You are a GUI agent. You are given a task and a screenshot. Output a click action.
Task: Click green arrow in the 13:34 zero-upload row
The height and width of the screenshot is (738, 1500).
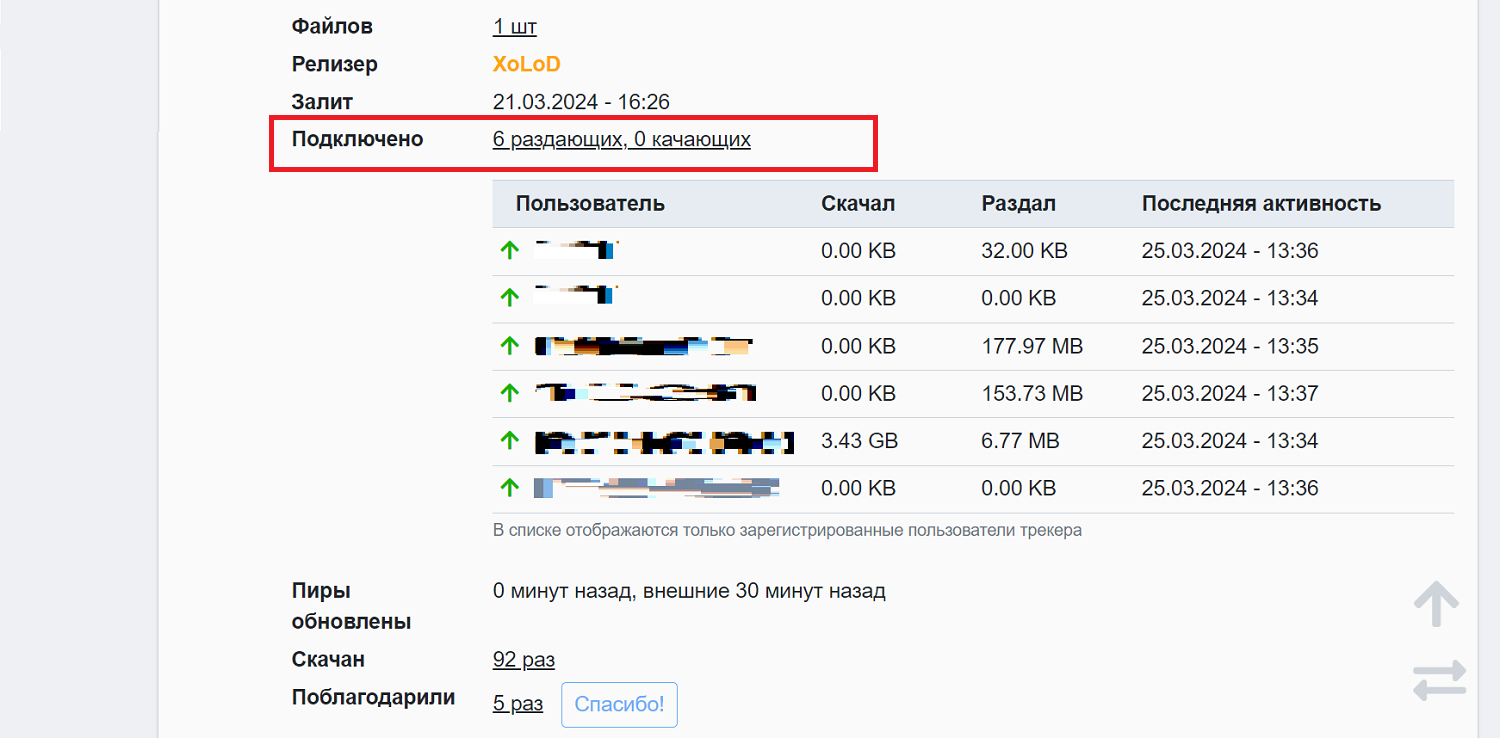point(510,298)
